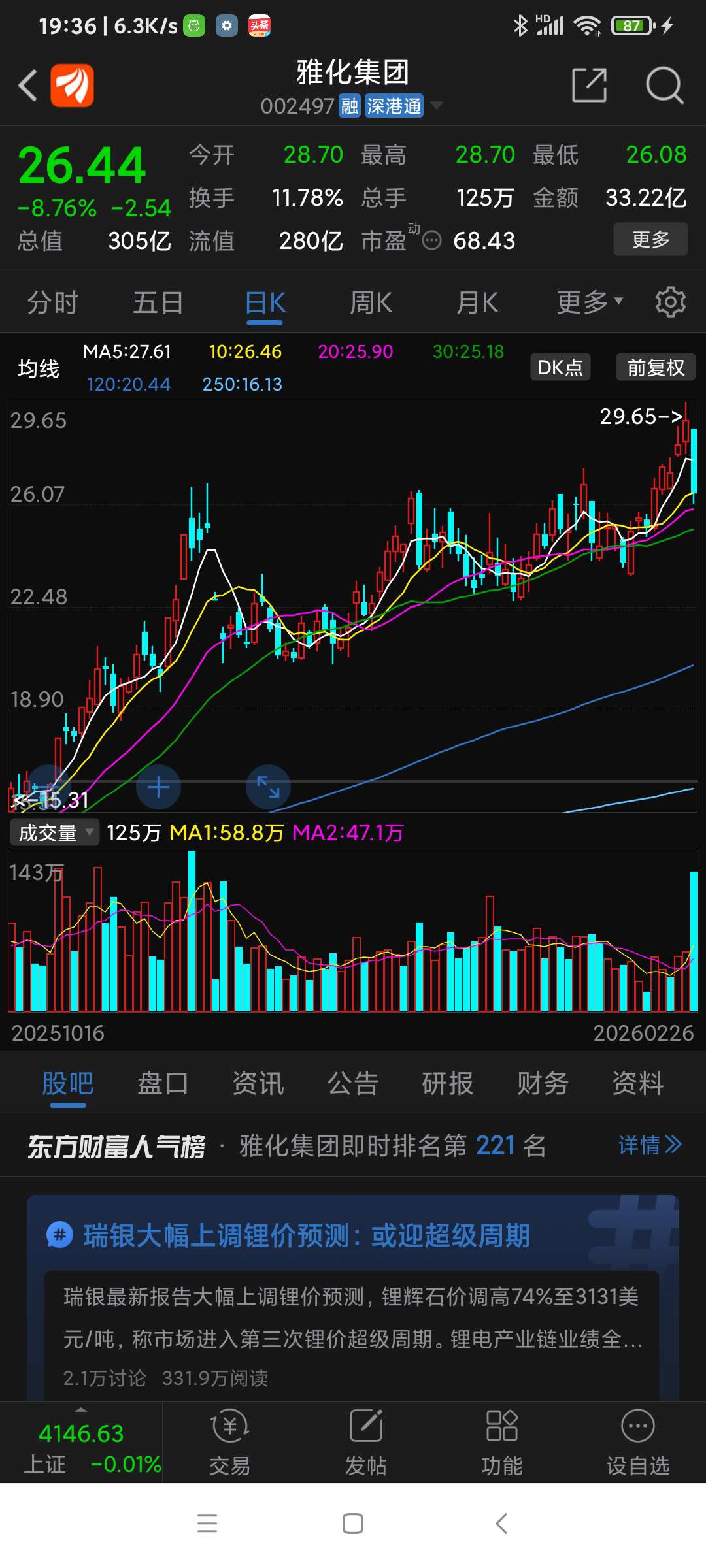Viewport: 706px width, 1568px height.
Task: Tap the hashtag topic icon
Action: (59, 1235)
